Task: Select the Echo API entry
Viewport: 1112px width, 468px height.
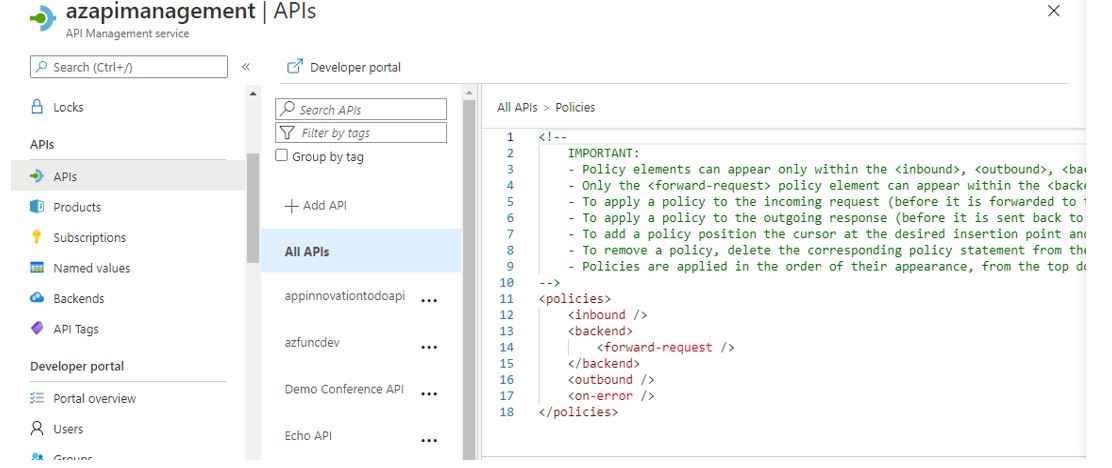Action: coord(308,435)
